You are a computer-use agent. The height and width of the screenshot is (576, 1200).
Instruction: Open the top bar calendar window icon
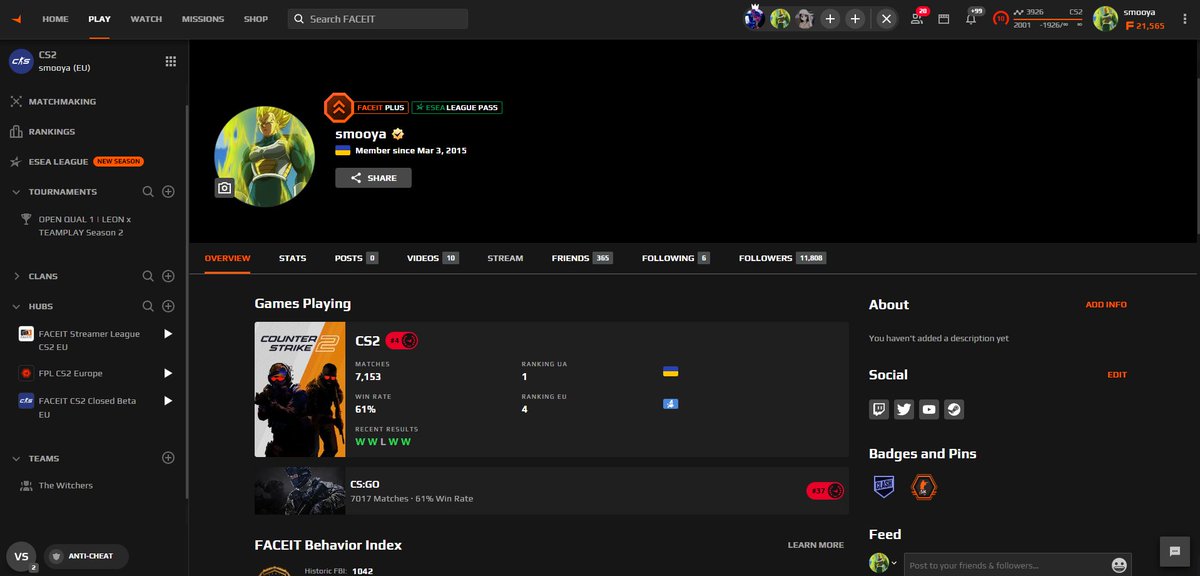[943, 18]
